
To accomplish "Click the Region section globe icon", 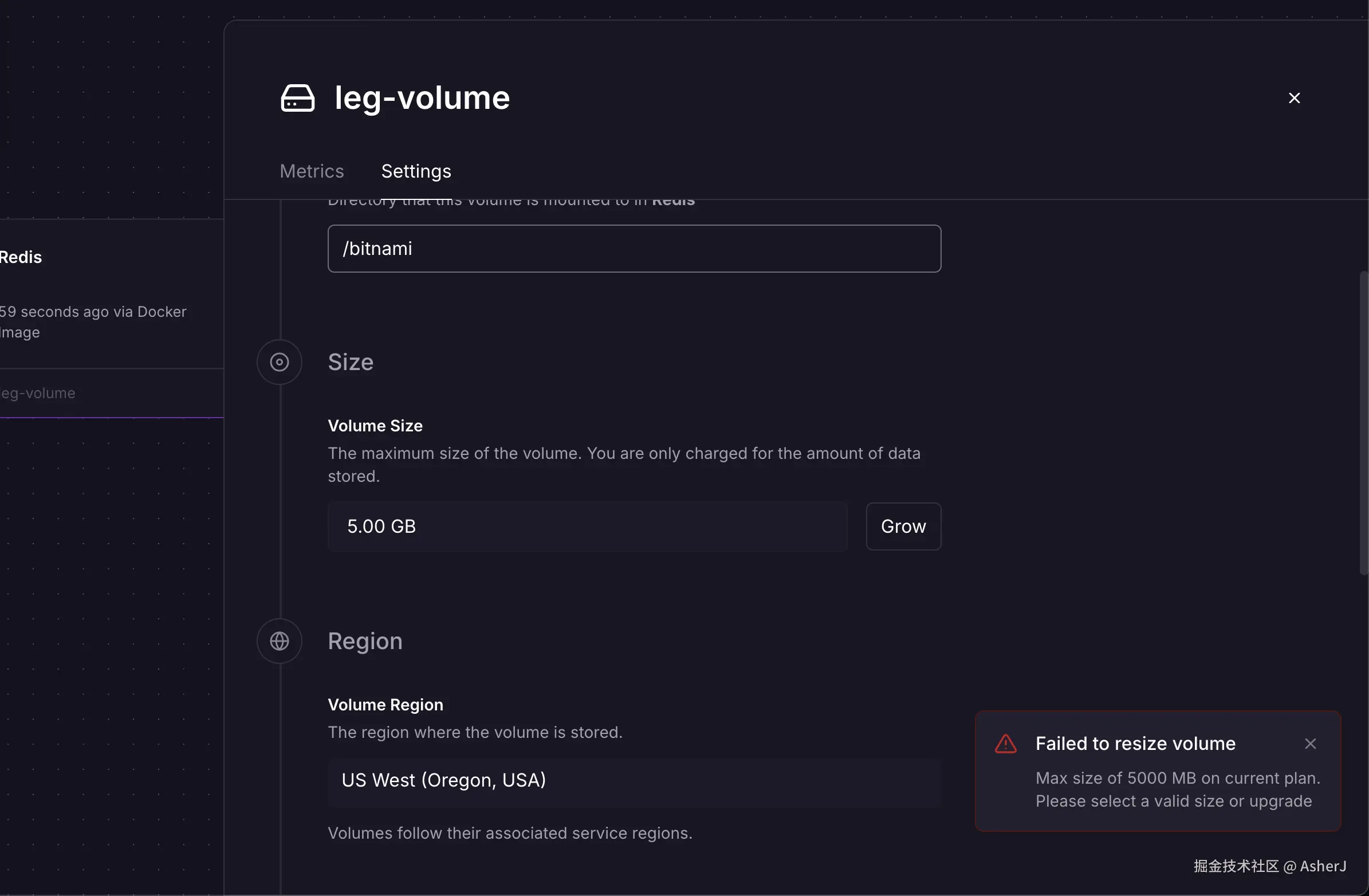I will (x=280, y=641).
